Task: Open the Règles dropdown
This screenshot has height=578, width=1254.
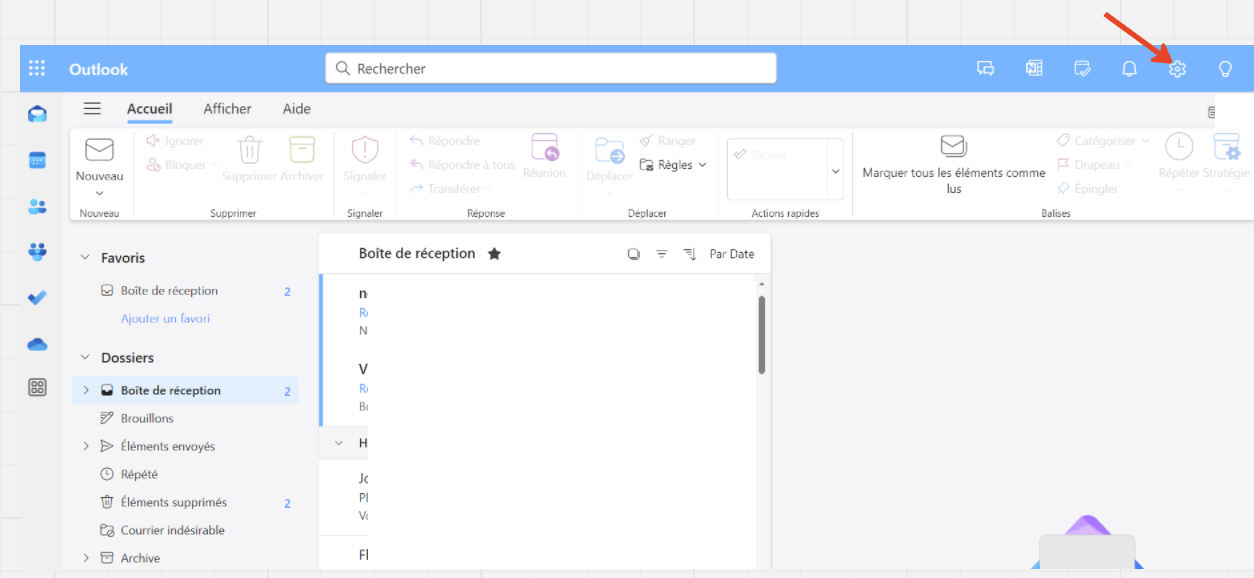Action: point(673,165)
